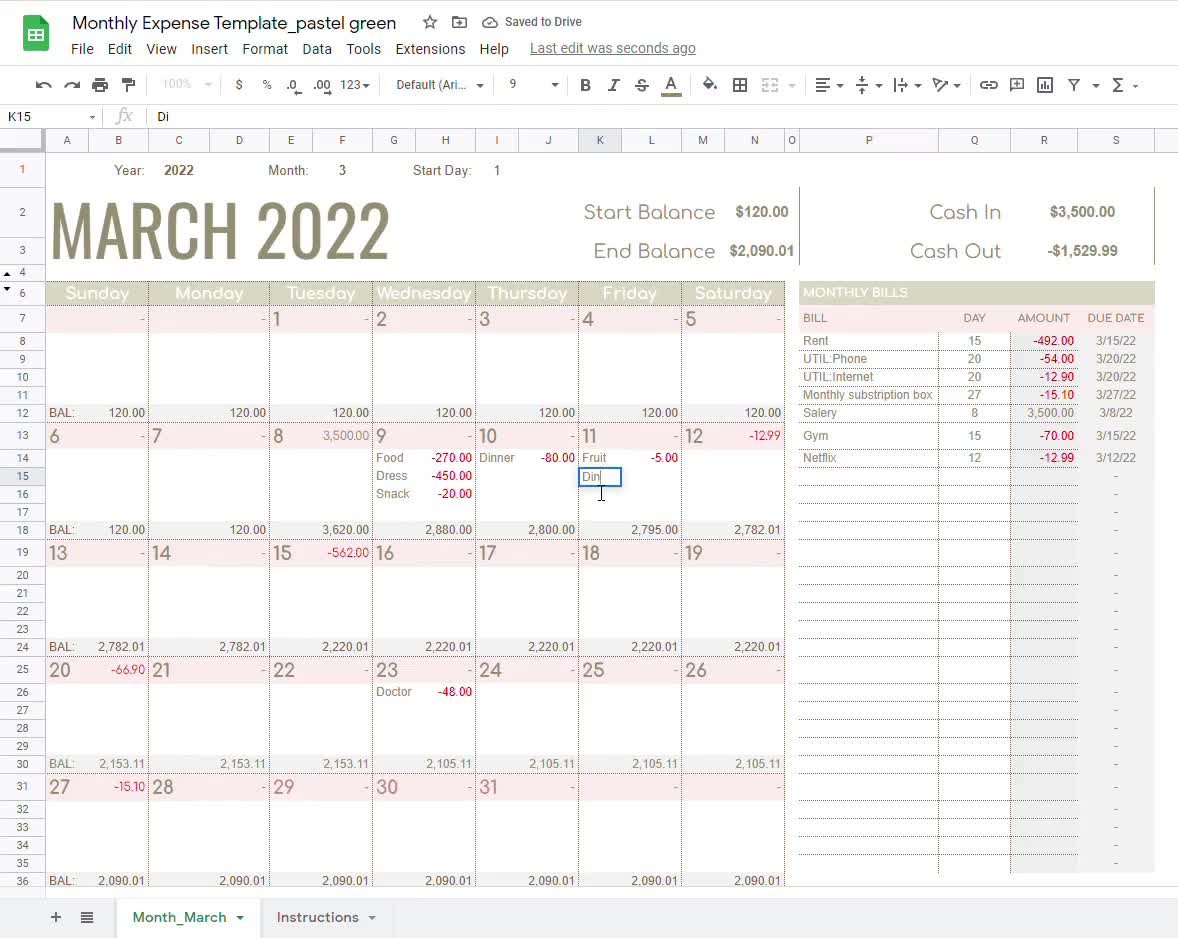The width and height of the screenshot is (1178, 938).
Task: Decrease decimal places for the selected cell
Action: pyautogui.click(x=293, y=85)
